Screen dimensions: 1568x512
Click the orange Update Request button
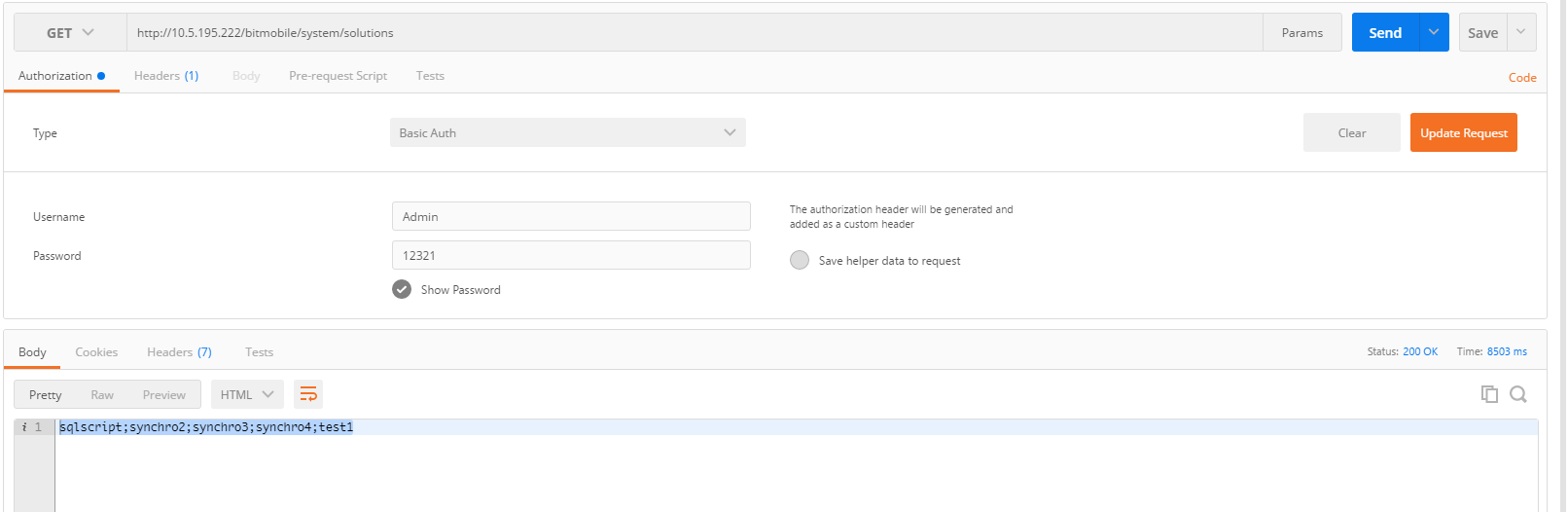(x=1463, y=133)
